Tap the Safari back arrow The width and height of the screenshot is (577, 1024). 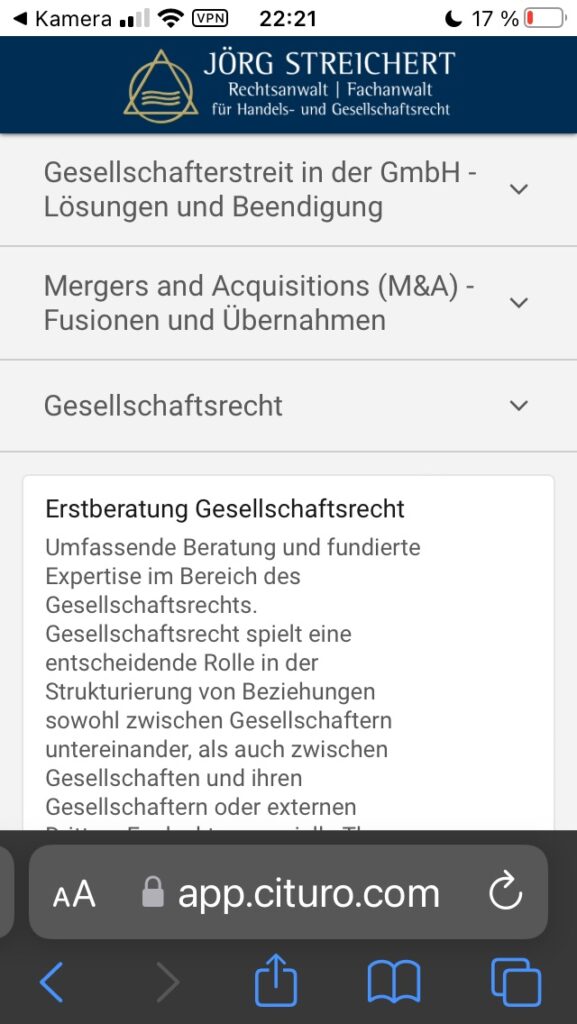click(52, 982)
